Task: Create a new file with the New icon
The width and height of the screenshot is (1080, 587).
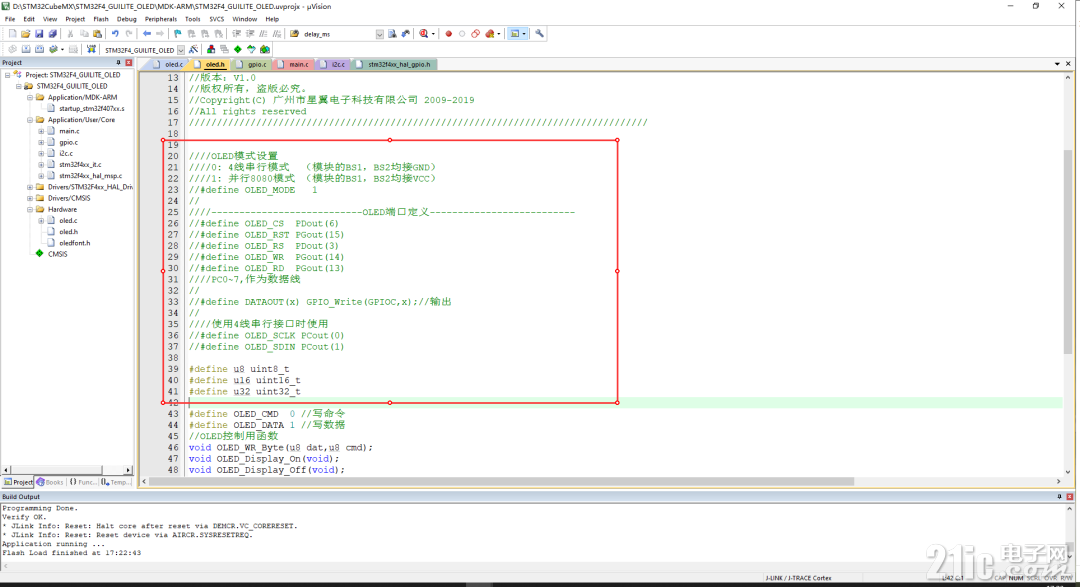Action: point(12,34)
